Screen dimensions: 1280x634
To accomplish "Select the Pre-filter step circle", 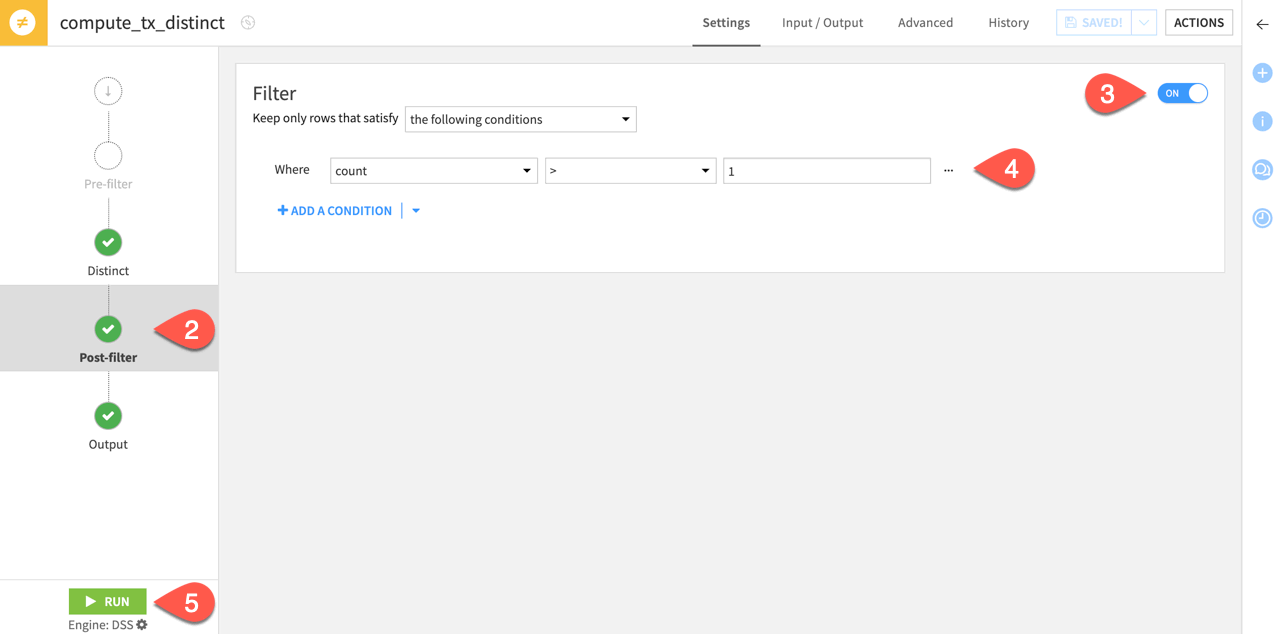I will click(108, 156).
